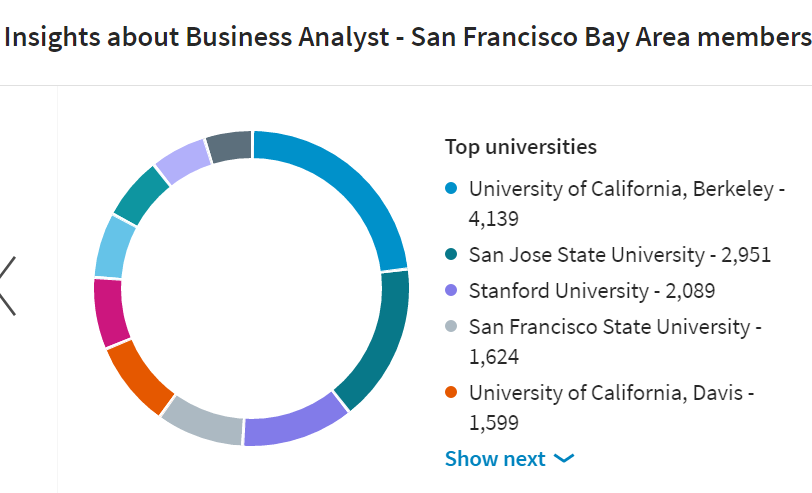Viewport: 812px width, 493px height.
Task: Click the gray San Francisco State legend dot
Action: [x=451, y=327]
